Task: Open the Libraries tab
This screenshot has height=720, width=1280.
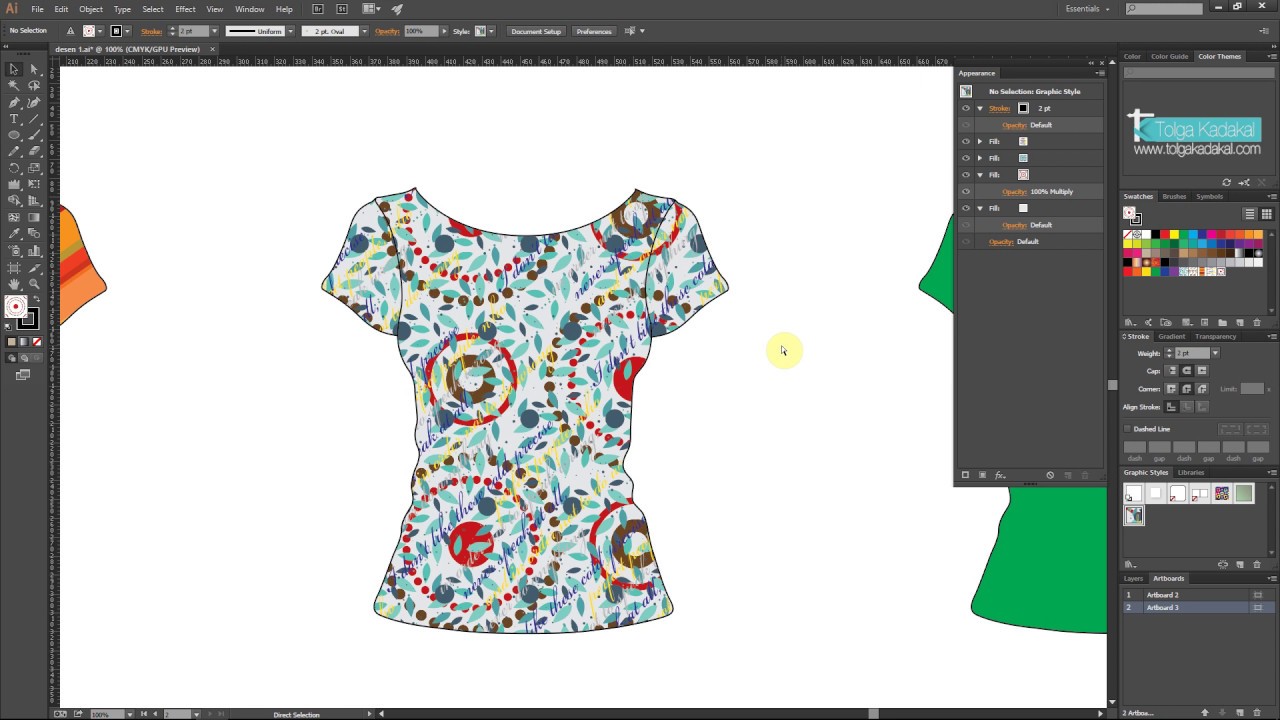Action: point(1191,472)
